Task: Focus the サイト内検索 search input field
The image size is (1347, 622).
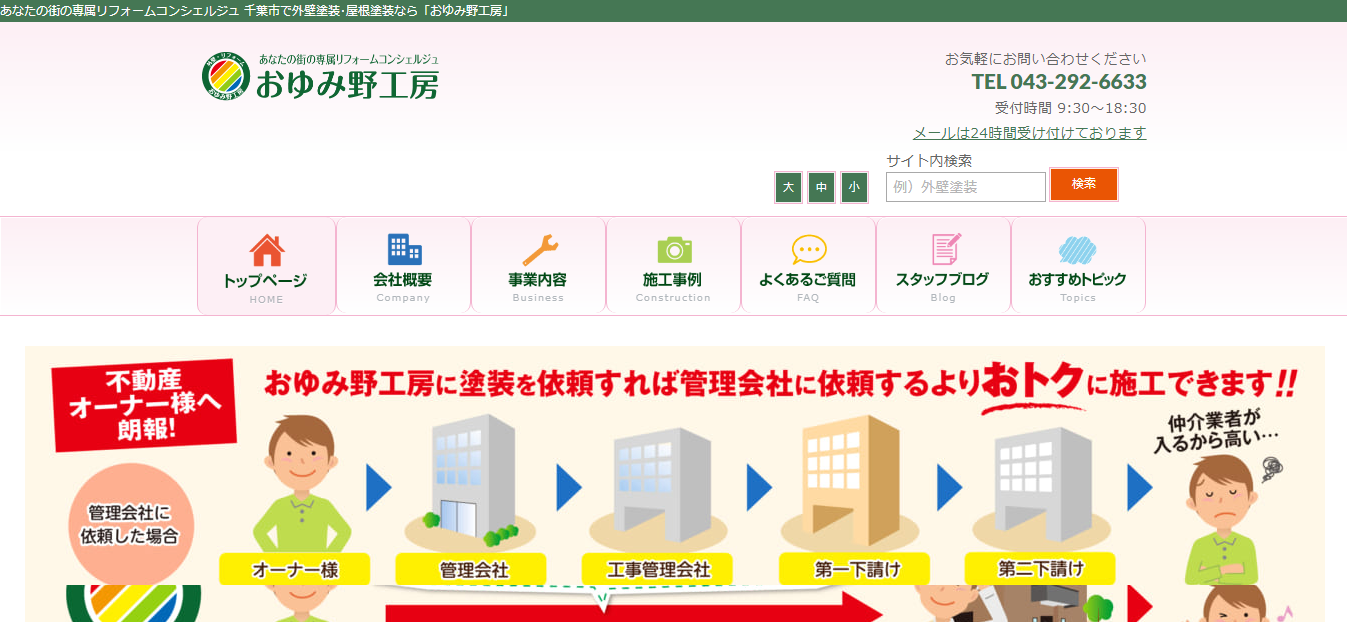Action: pos(966,187)
